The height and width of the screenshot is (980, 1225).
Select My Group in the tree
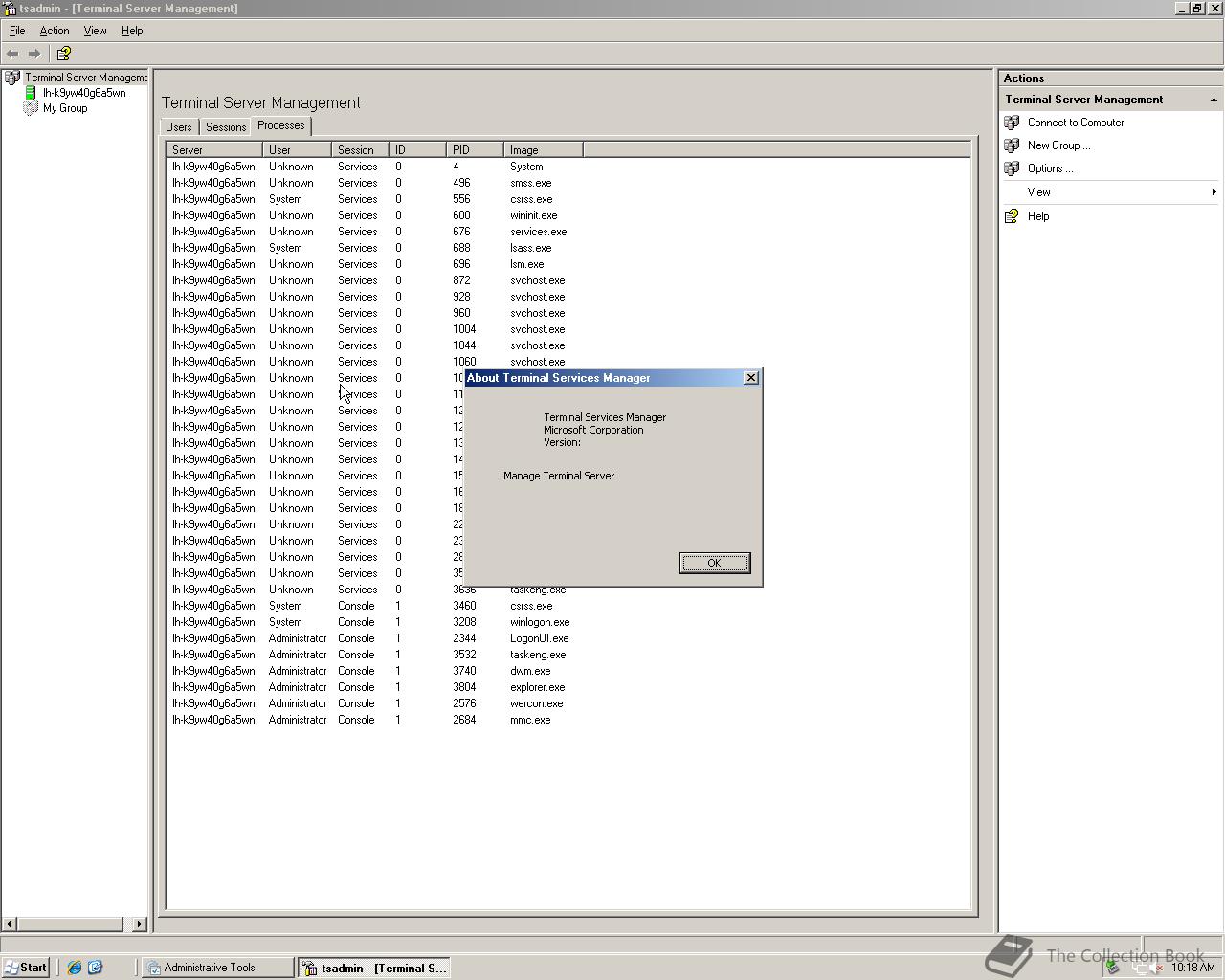[x=65, y=108]
